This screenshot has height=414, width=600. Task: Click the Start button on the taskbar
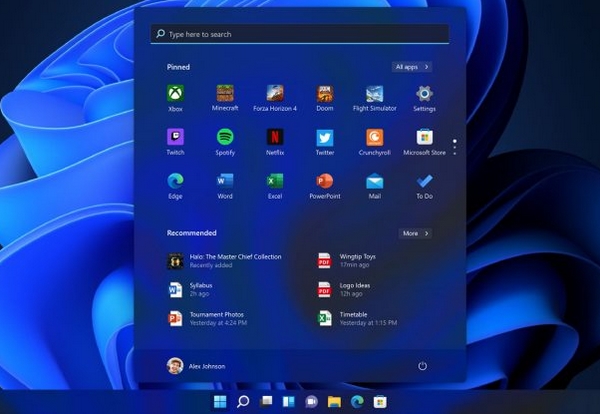tap(220, 401)
